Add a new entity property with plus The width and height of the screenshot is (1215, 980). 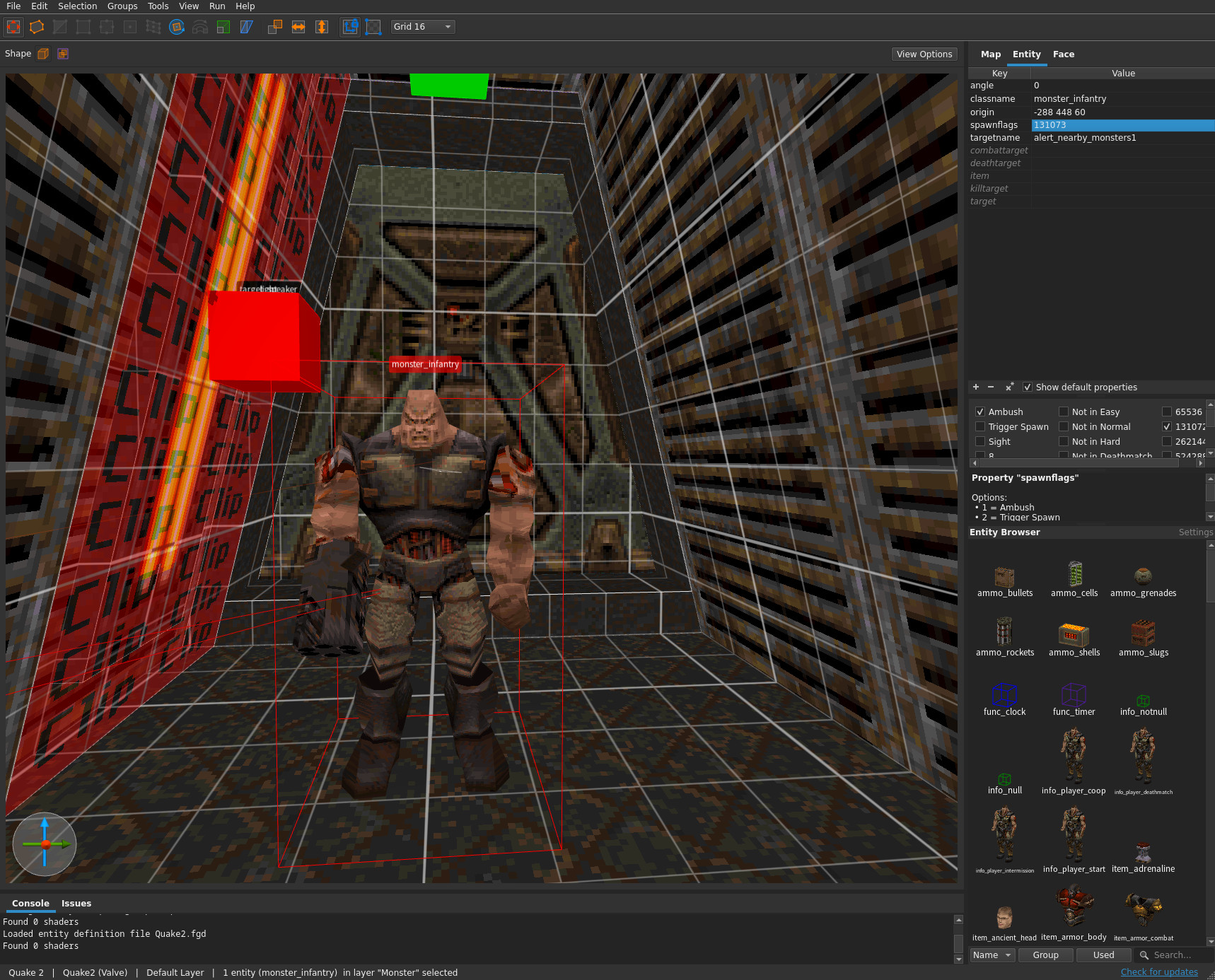pos(976,387)
